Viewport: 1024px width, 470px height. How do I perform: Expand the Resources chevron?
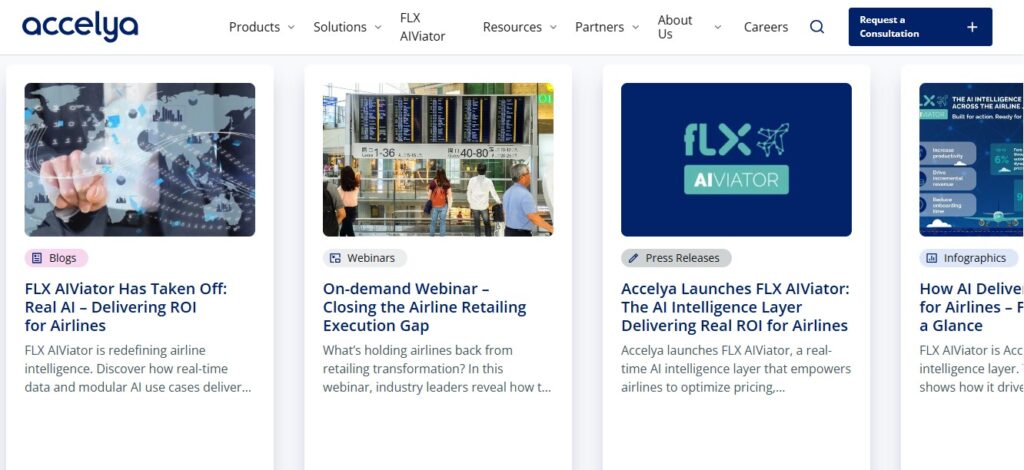point(553,27)
